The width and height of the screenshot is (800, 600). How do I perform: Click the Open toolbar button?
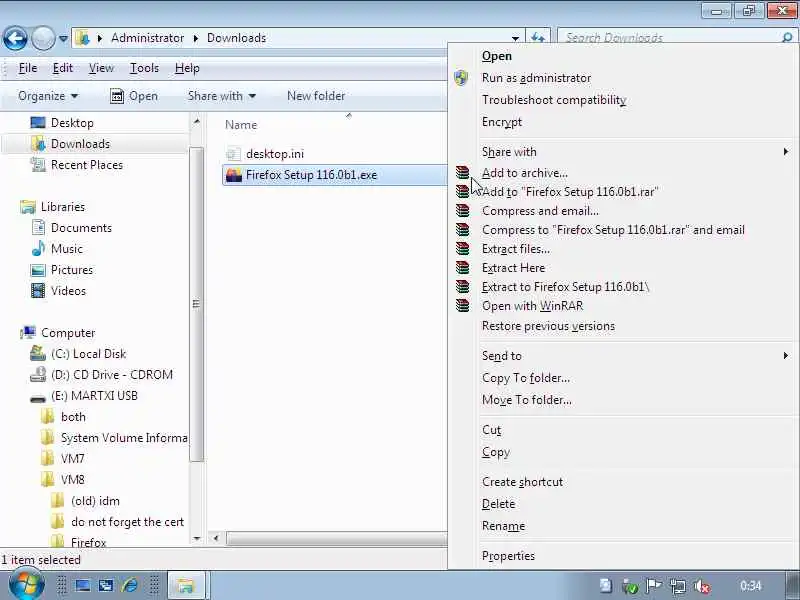click(134, 96)
